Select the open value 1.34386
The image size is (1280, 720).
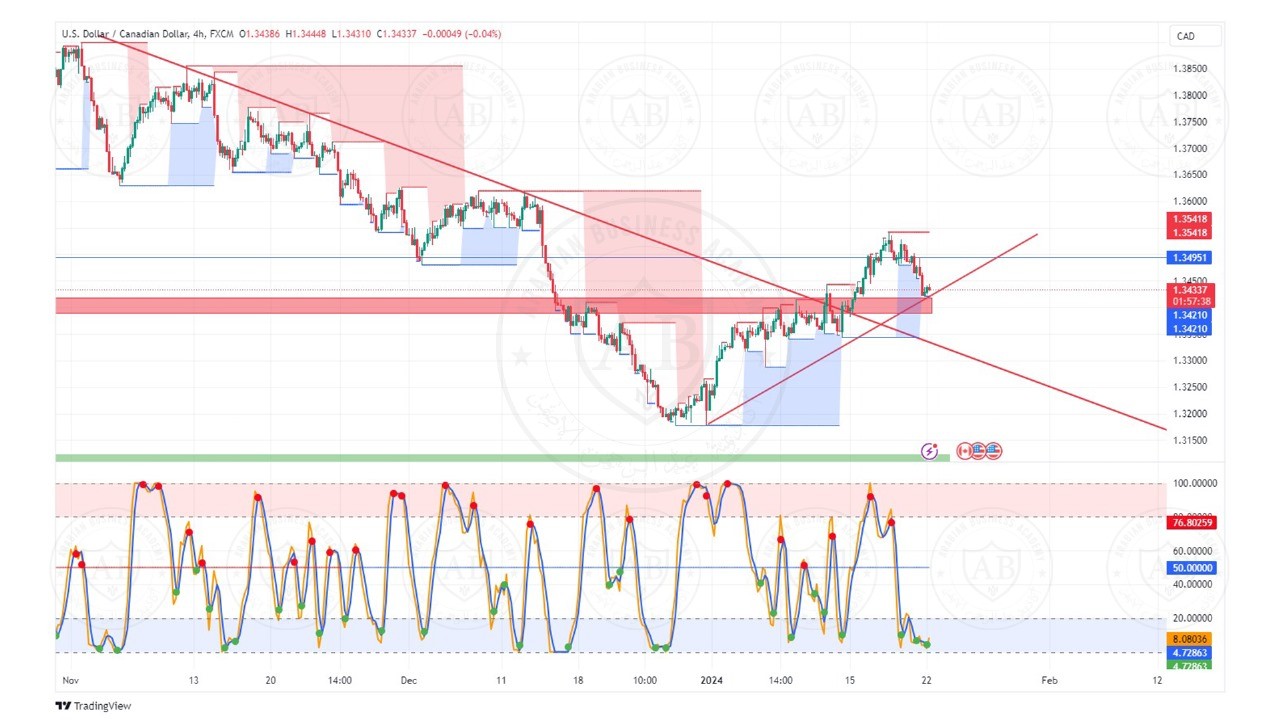262,34
